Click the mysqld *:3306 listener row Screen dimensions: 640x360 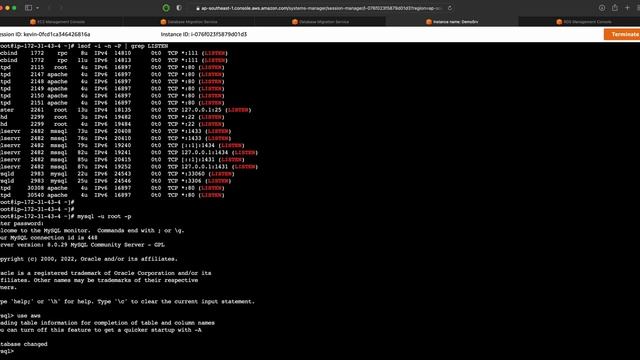click(116, 181)
